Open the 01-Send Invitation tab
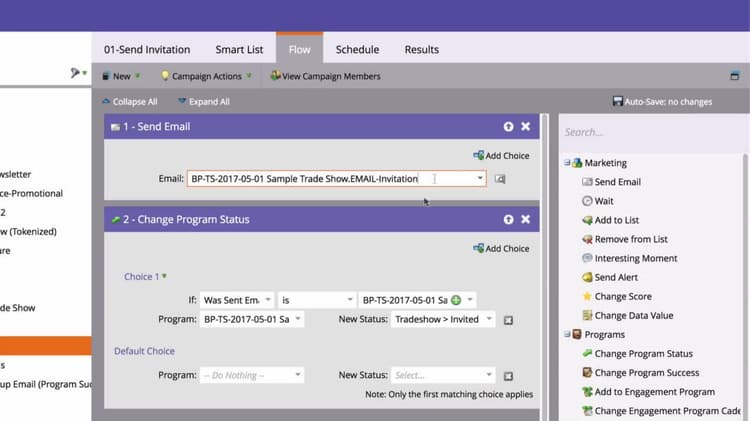 [x=147, y=49]
